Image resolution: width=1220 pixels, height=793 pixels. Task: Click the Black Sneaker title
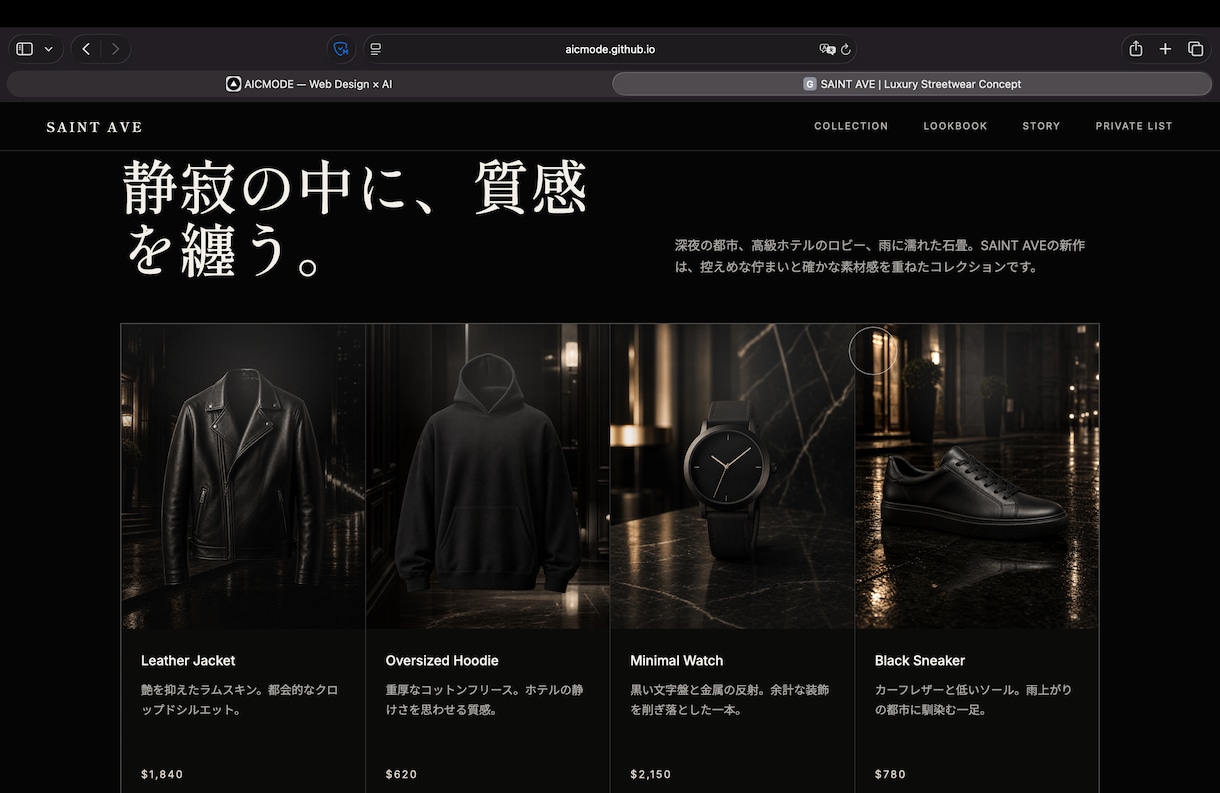(x=920, y=661)
